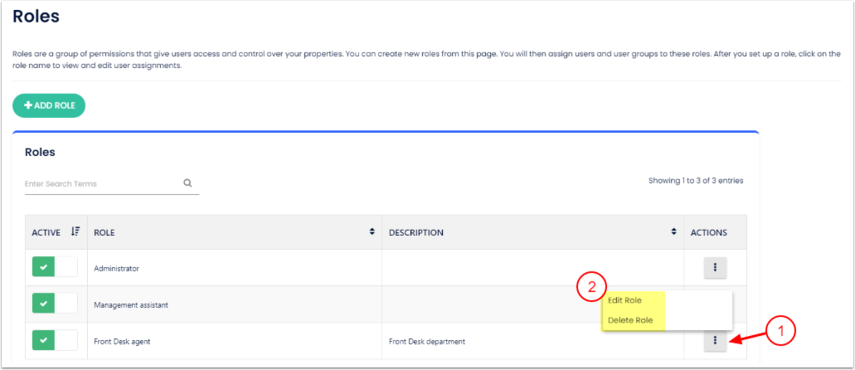Click the plus icon on Add Role

[28, 106]
